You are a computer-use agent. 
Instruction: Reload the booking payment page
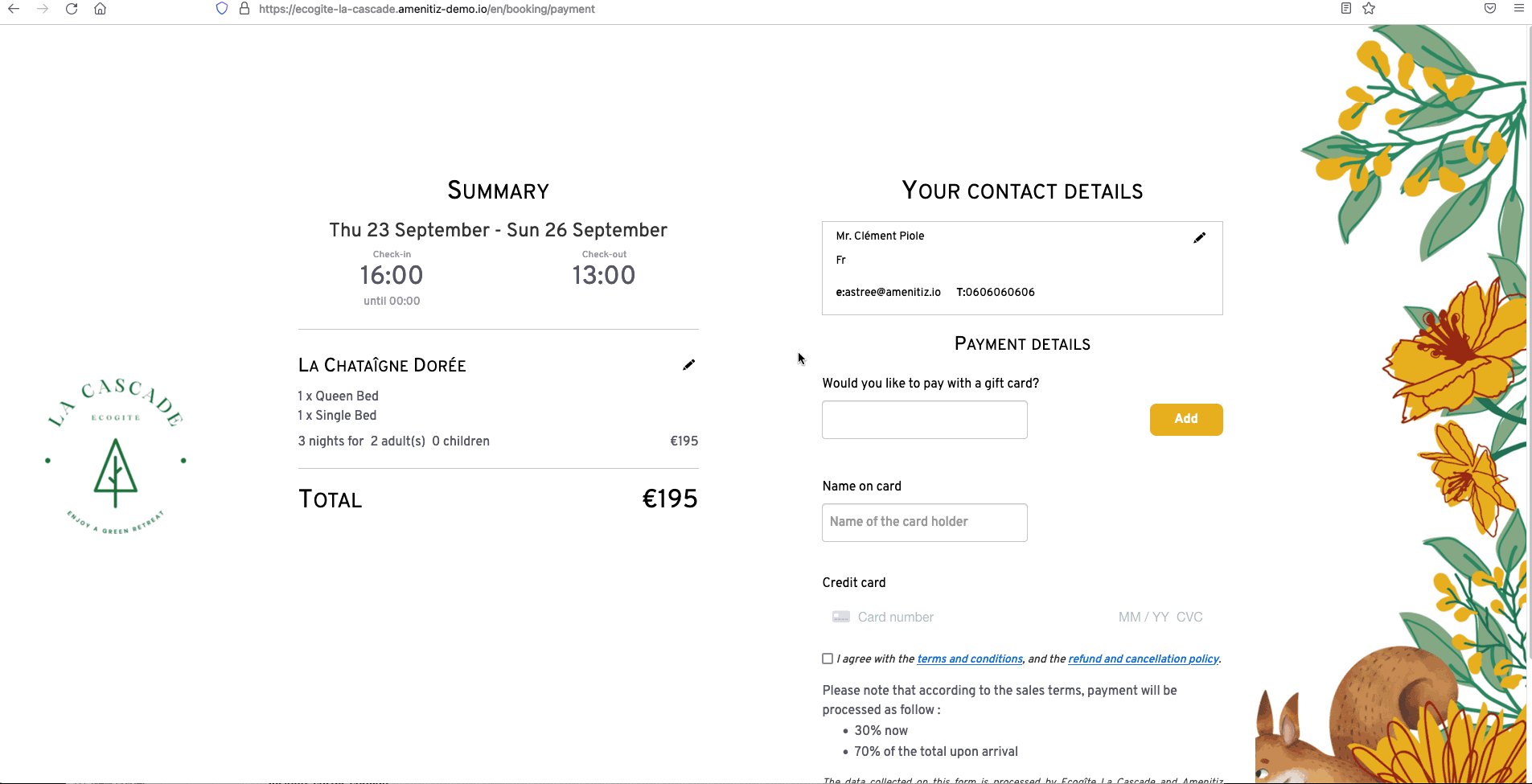point(72,9)
